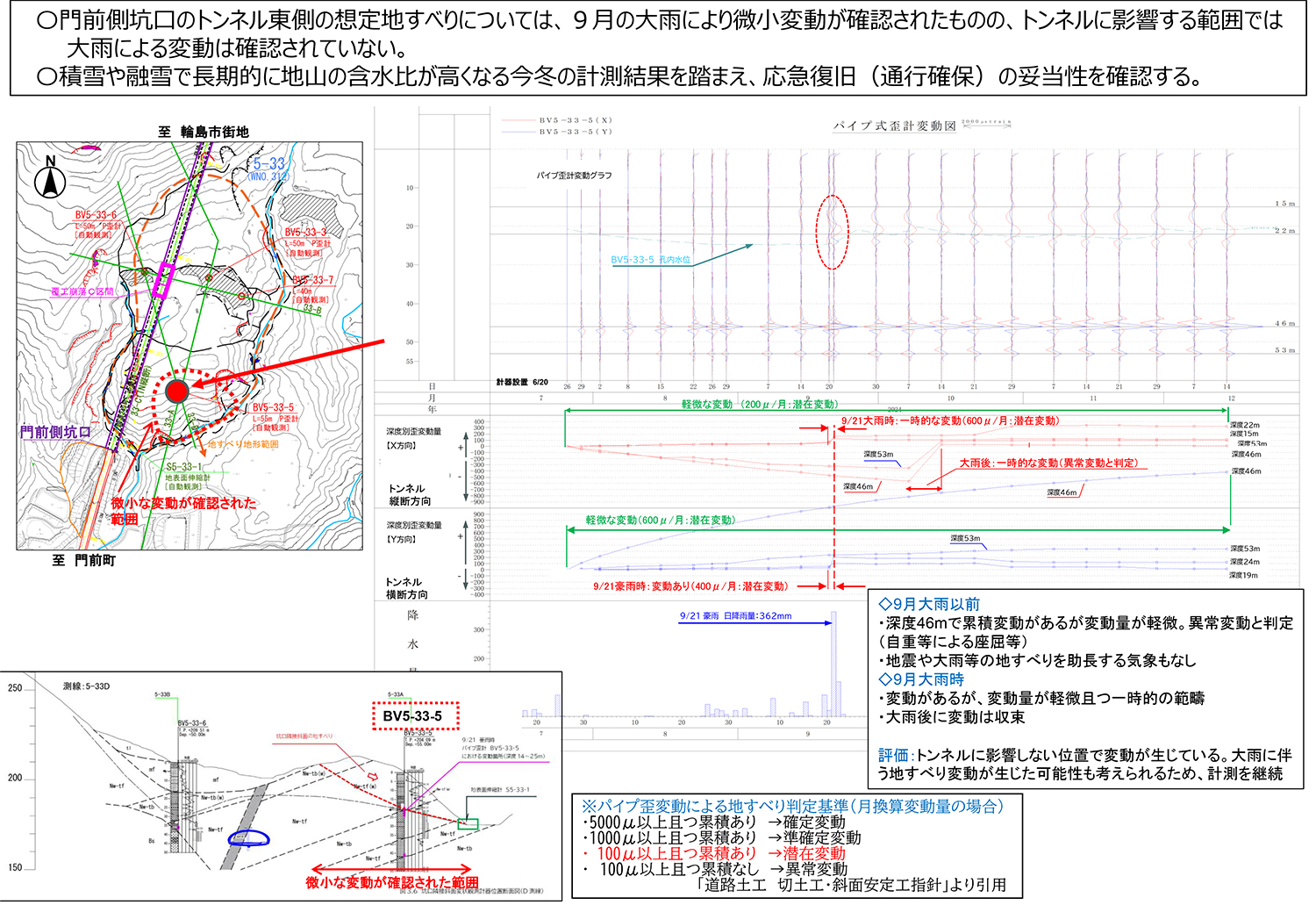Click the tall 362mm rainfall bar
This screenshot has height=905, width=1316.
point(834,664)
